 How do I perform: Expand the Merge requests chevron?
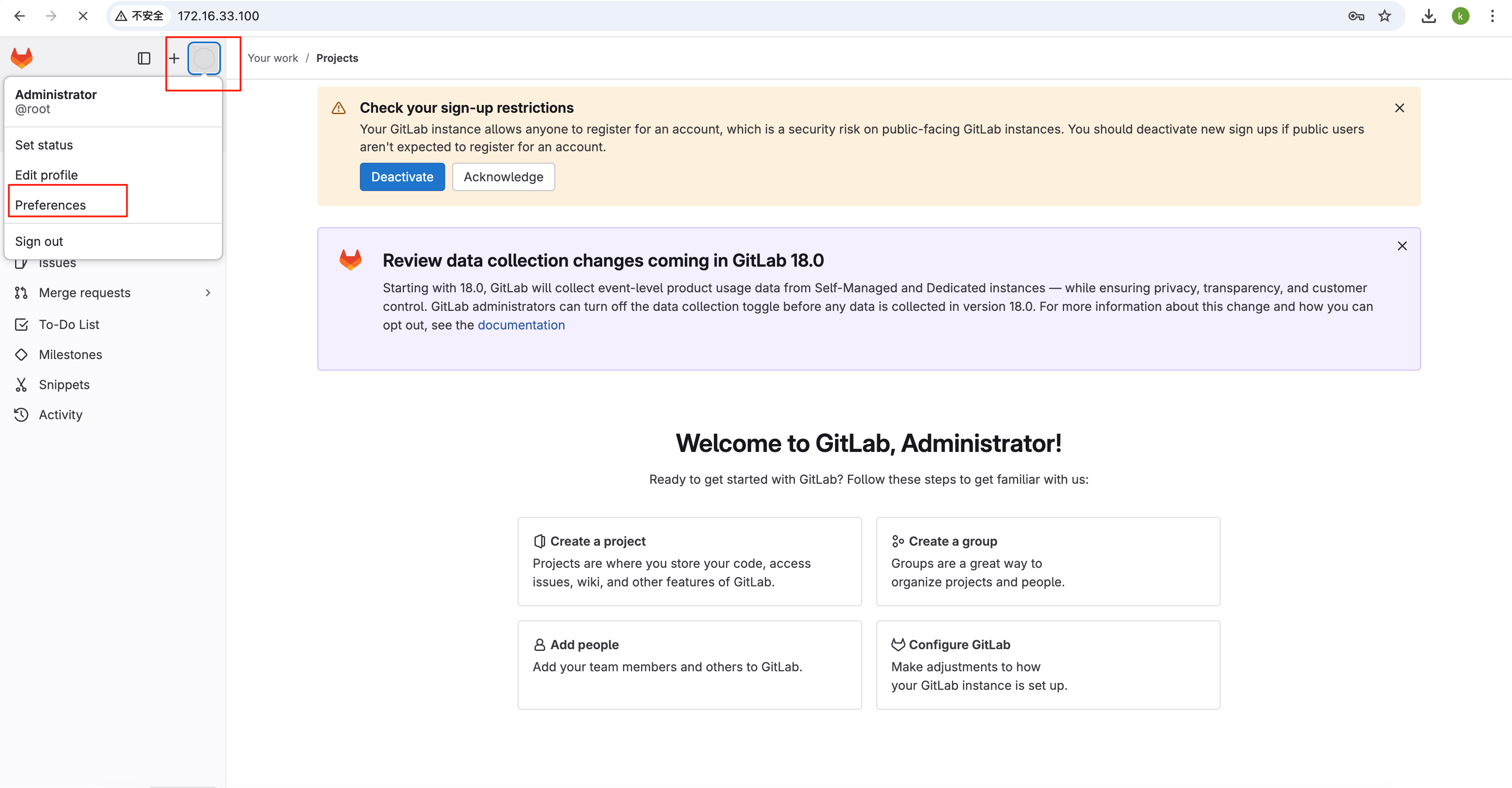pyautogui.click(x=208, y=292)
